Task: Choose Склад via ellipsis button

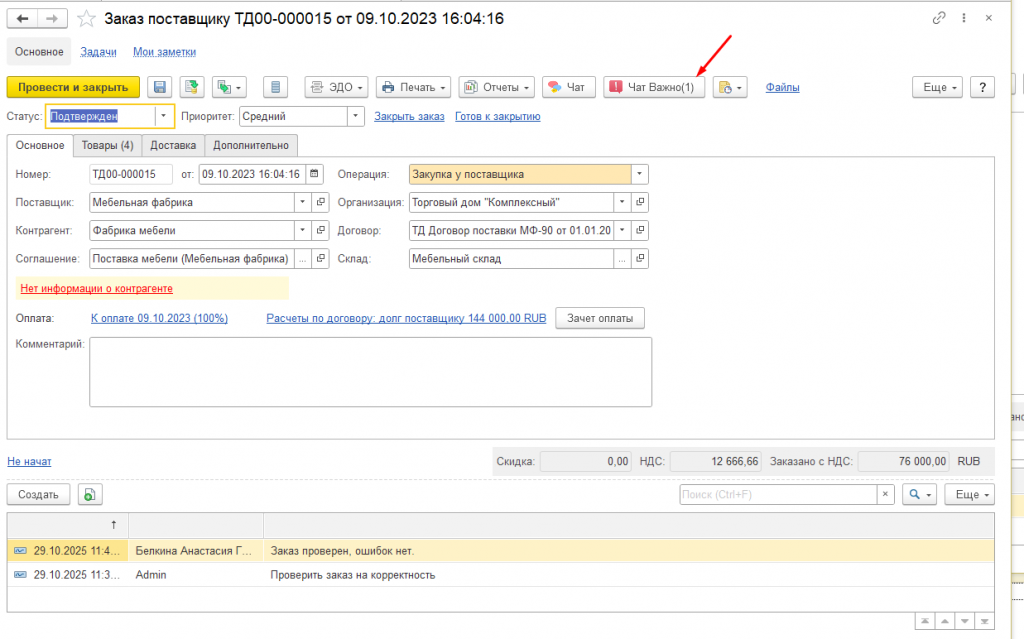Action: [622, 259]
